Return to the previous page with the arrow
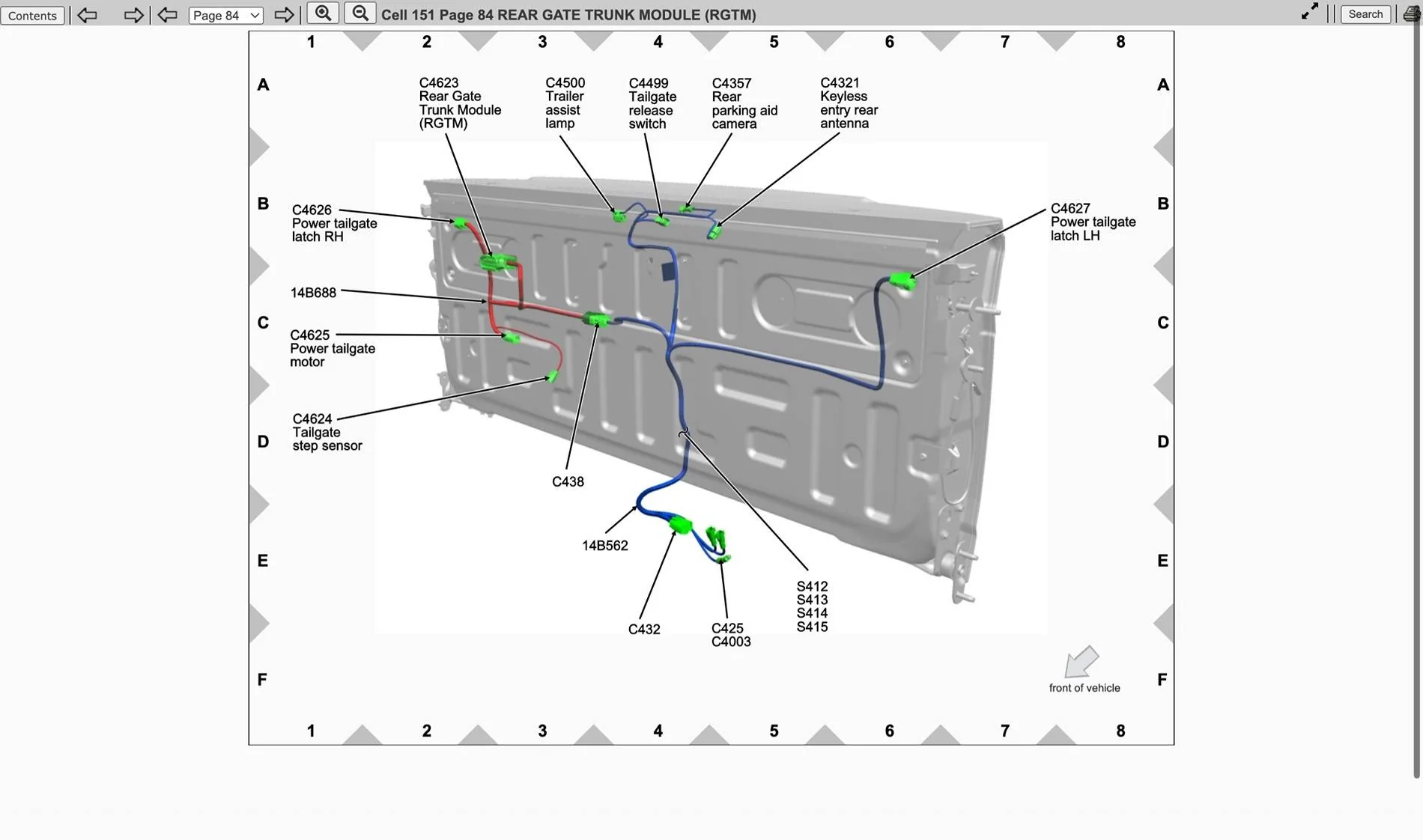 click(167, 15)
